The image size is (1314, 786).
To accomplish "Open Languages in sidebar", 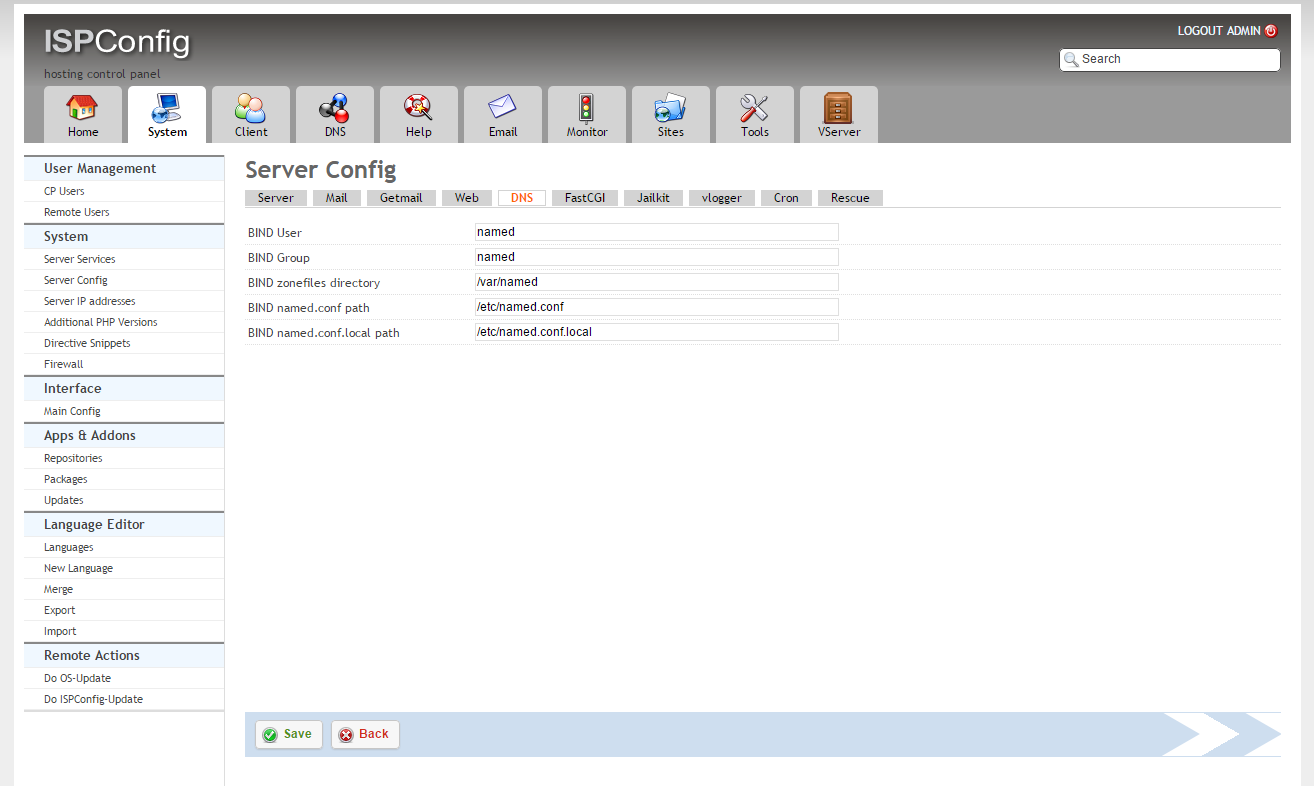I will [x=69, y=547].
